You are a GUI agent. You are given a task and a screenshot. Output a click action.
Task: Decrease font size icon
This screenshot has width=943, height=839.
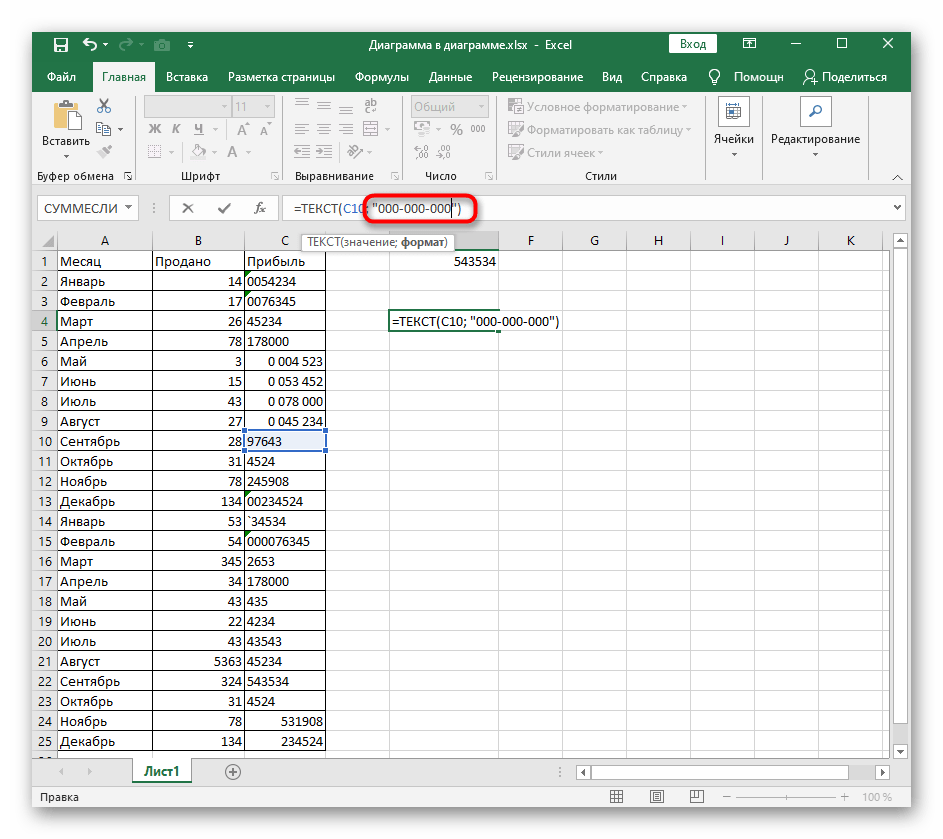[x=265, y=129]
